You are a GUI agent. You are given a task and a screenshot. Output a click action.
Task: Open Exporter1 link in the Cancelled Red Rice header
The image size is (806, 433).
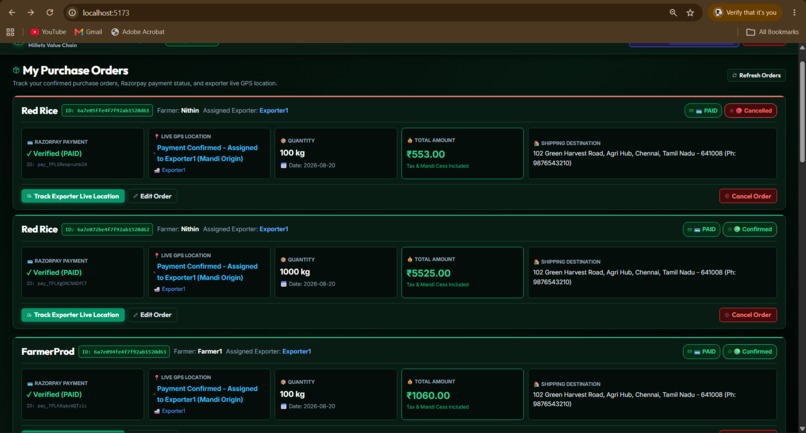[273, 111]
